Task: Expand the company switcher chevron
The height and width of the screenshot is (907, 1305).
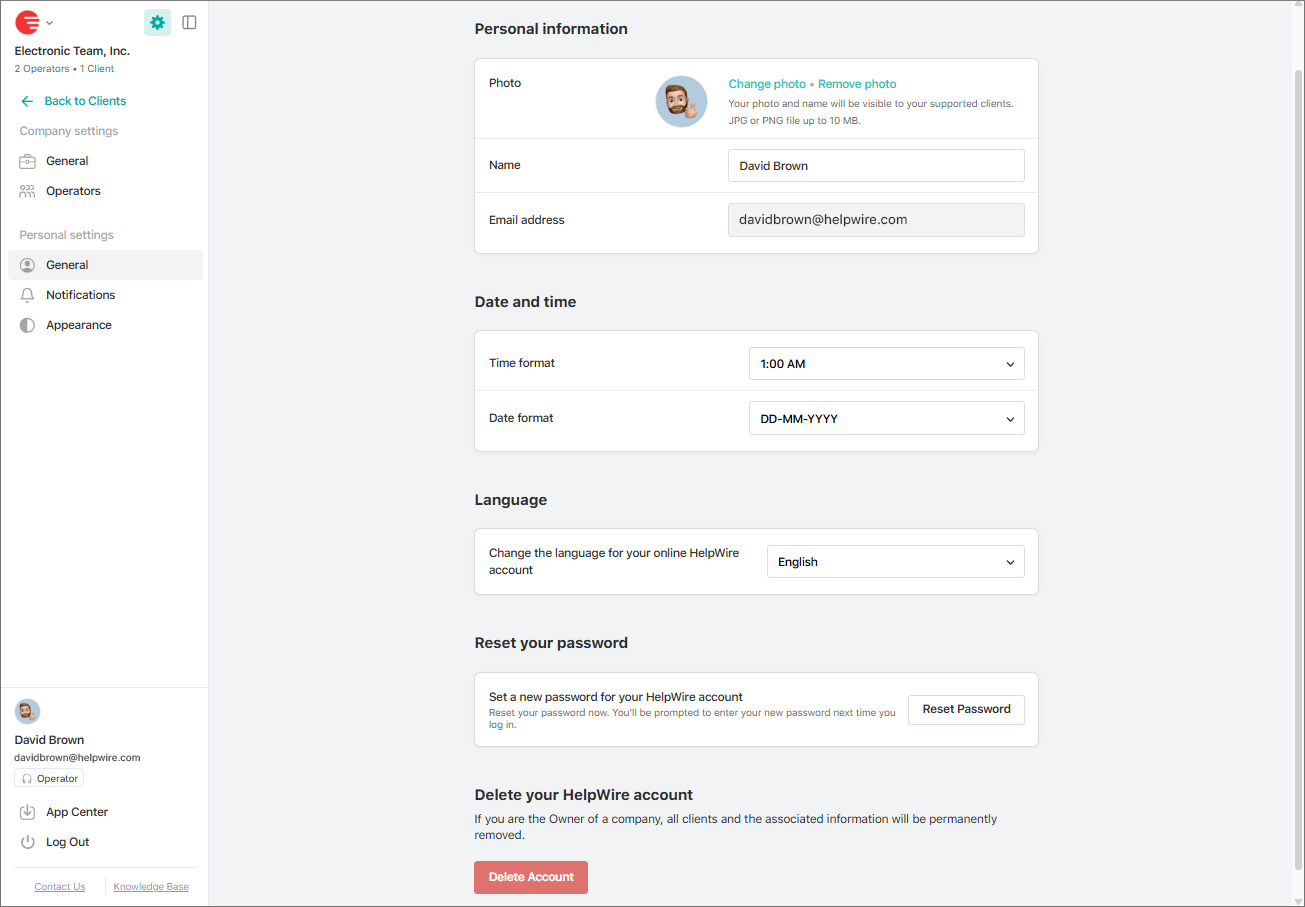Action: tap(48, 22)
